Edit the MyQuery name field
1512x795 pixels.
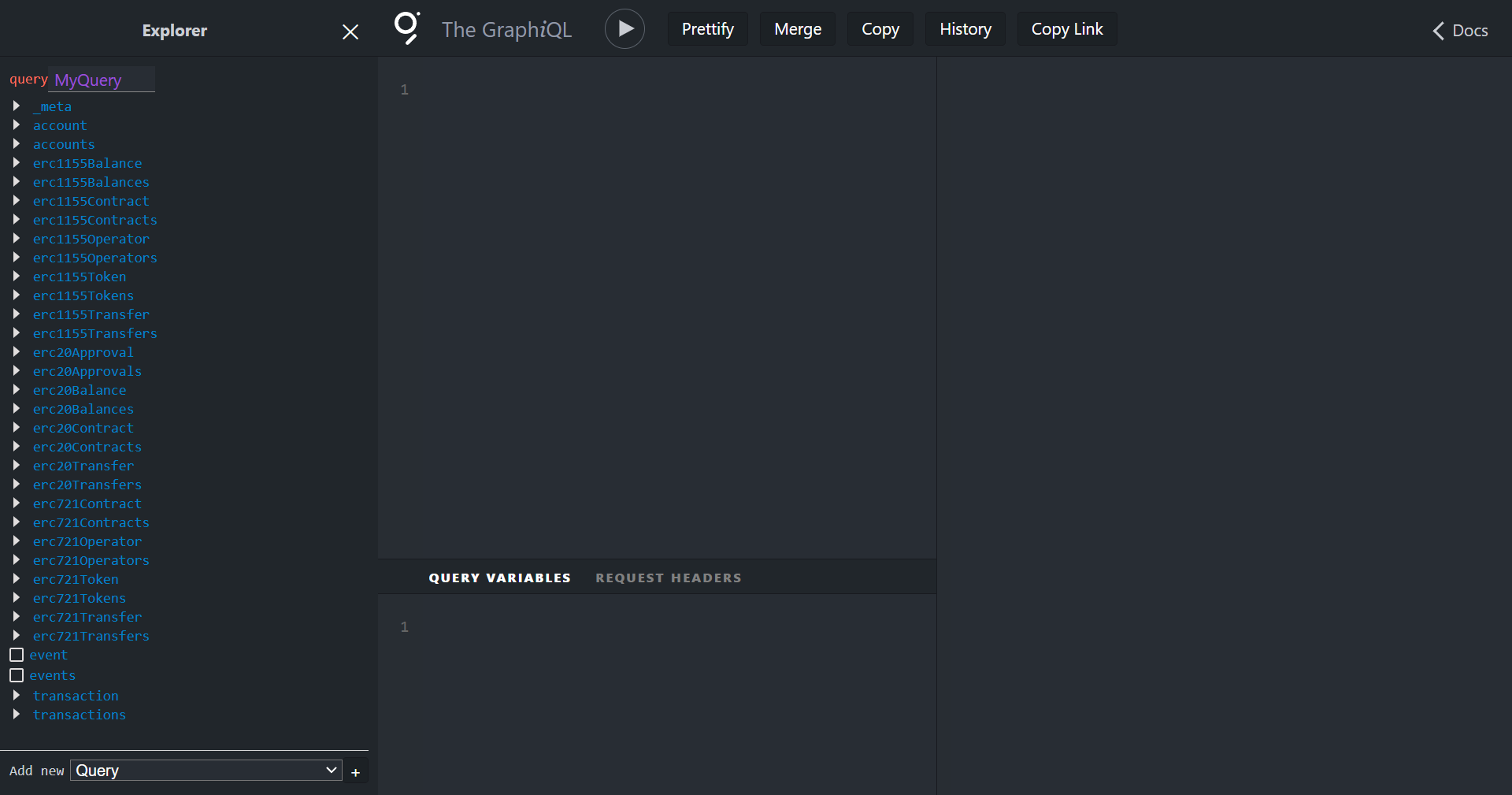pyautogui.click(x=102, y=80)
